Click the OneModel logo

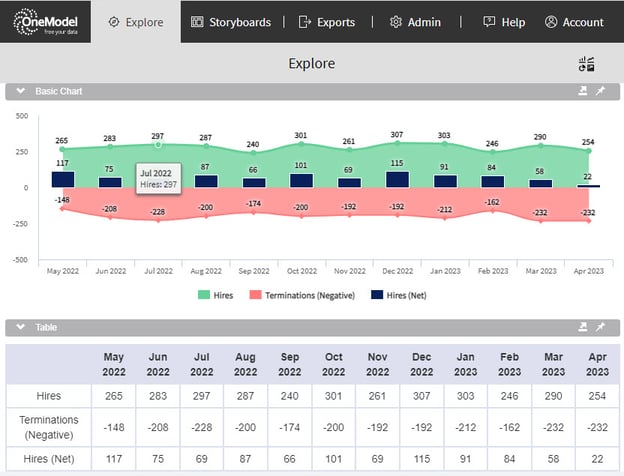tap(45, 22)
